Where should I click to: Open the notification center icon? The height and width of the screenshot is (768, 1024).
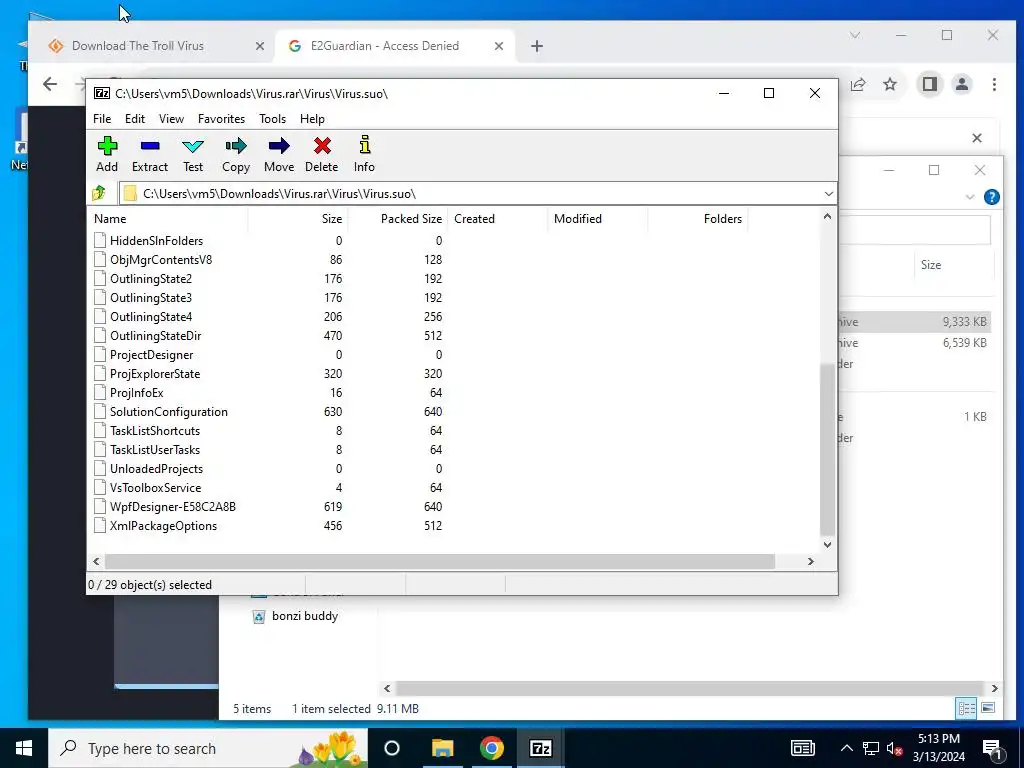tap(993, 749)
